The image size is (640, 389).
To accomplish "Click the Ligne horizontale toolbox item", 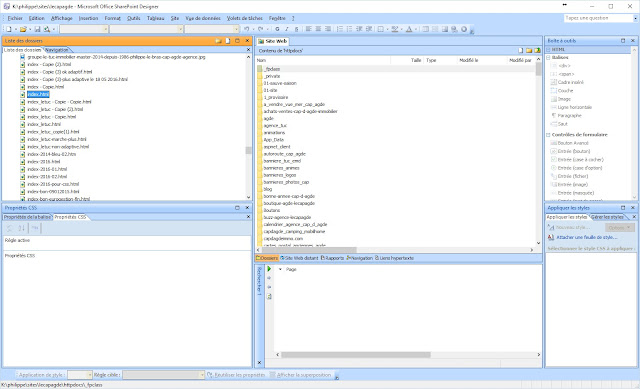I will pos(574,107).
